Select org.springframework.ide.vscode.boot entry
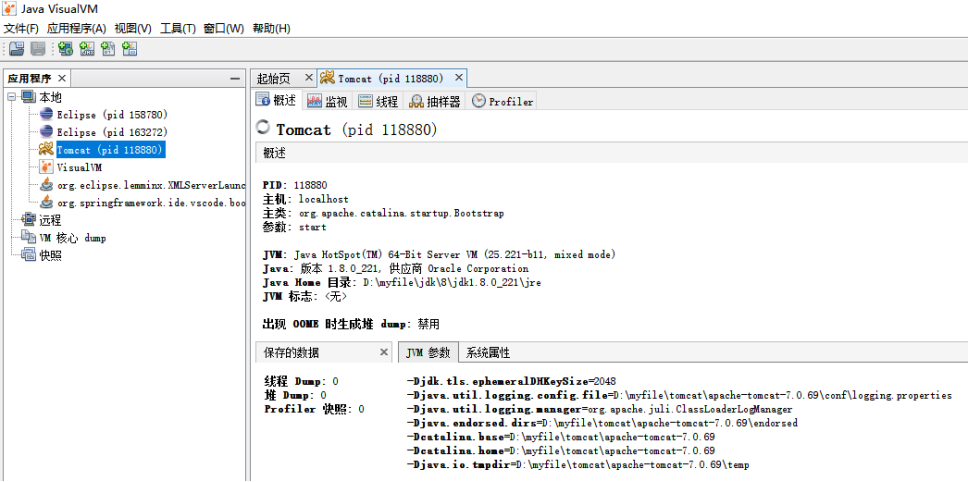The image size is (969, 482). pyautogui.click(x=151, y=202)
